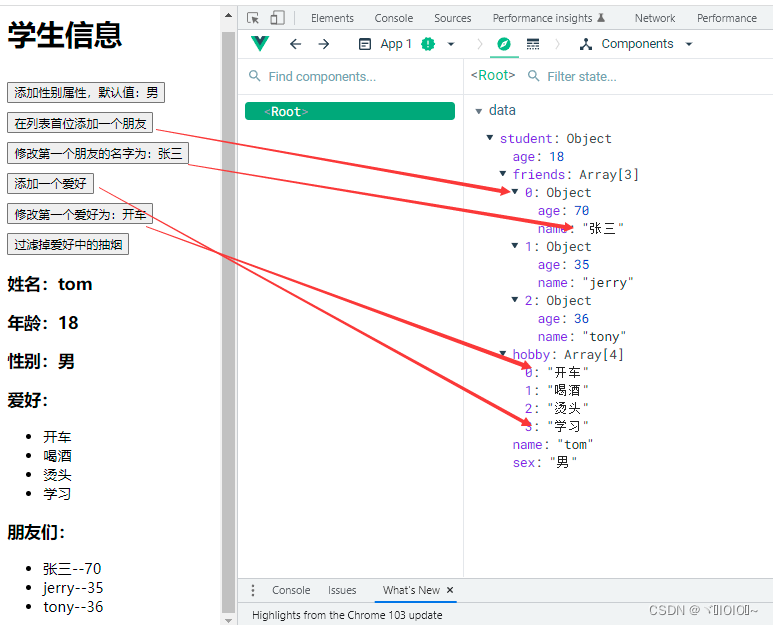Click the 添加性别属性 button

(86, 93)
